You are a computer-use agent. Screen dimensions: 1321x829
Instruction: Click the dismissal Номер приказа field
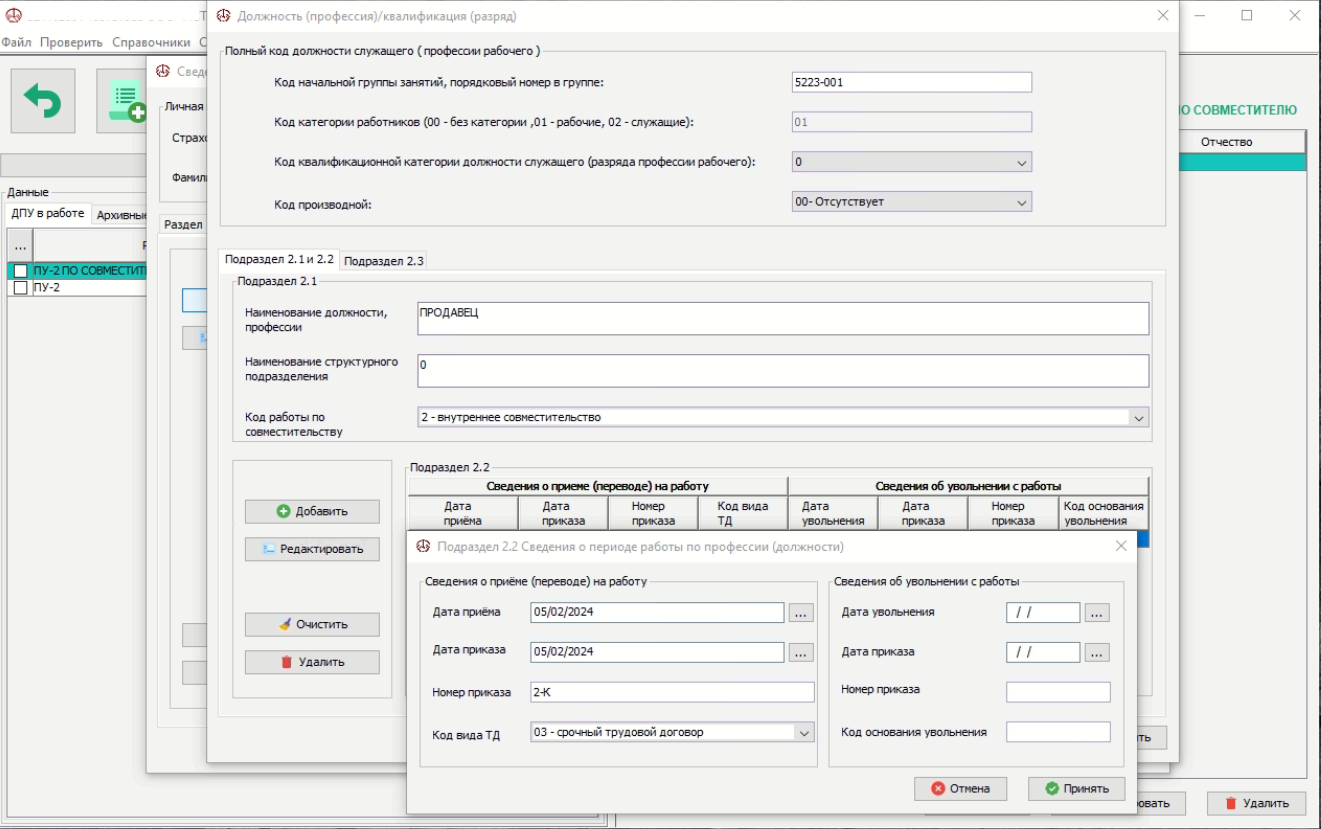tap(1058, 692)
